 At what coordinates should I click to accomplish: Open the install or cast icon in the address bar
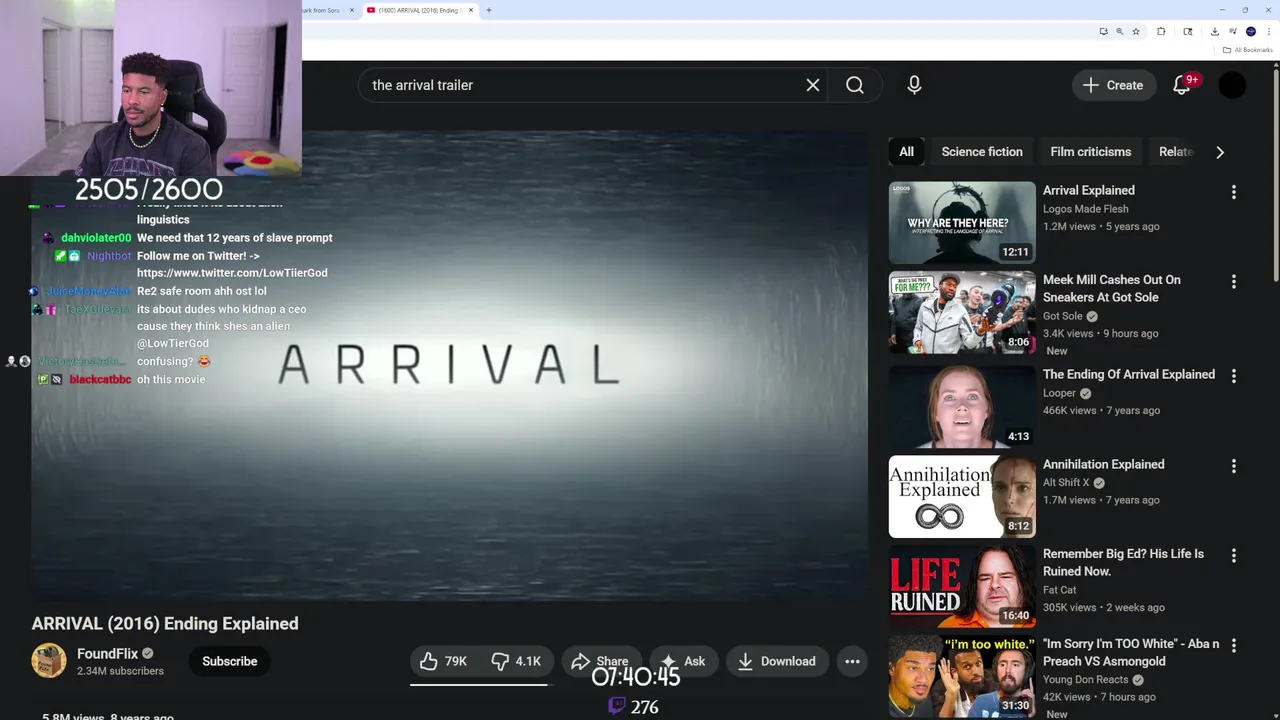pos(1103,31)
